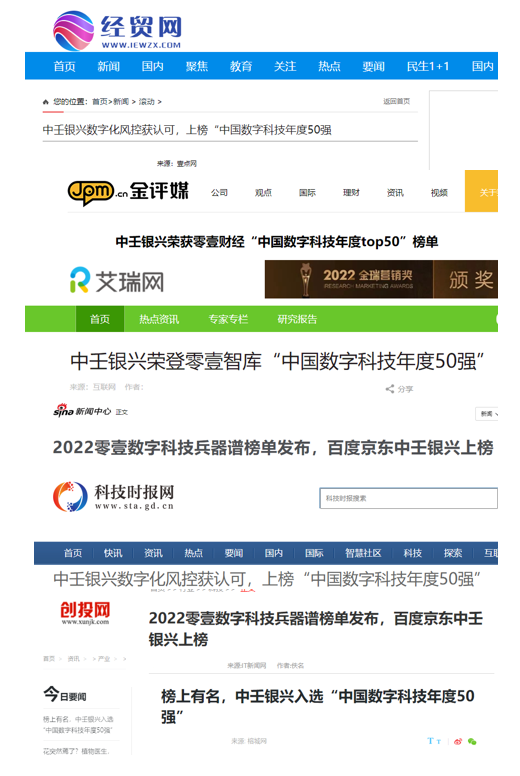
Task: Click the 经贸网 globe logo
Action: point(74,31)
